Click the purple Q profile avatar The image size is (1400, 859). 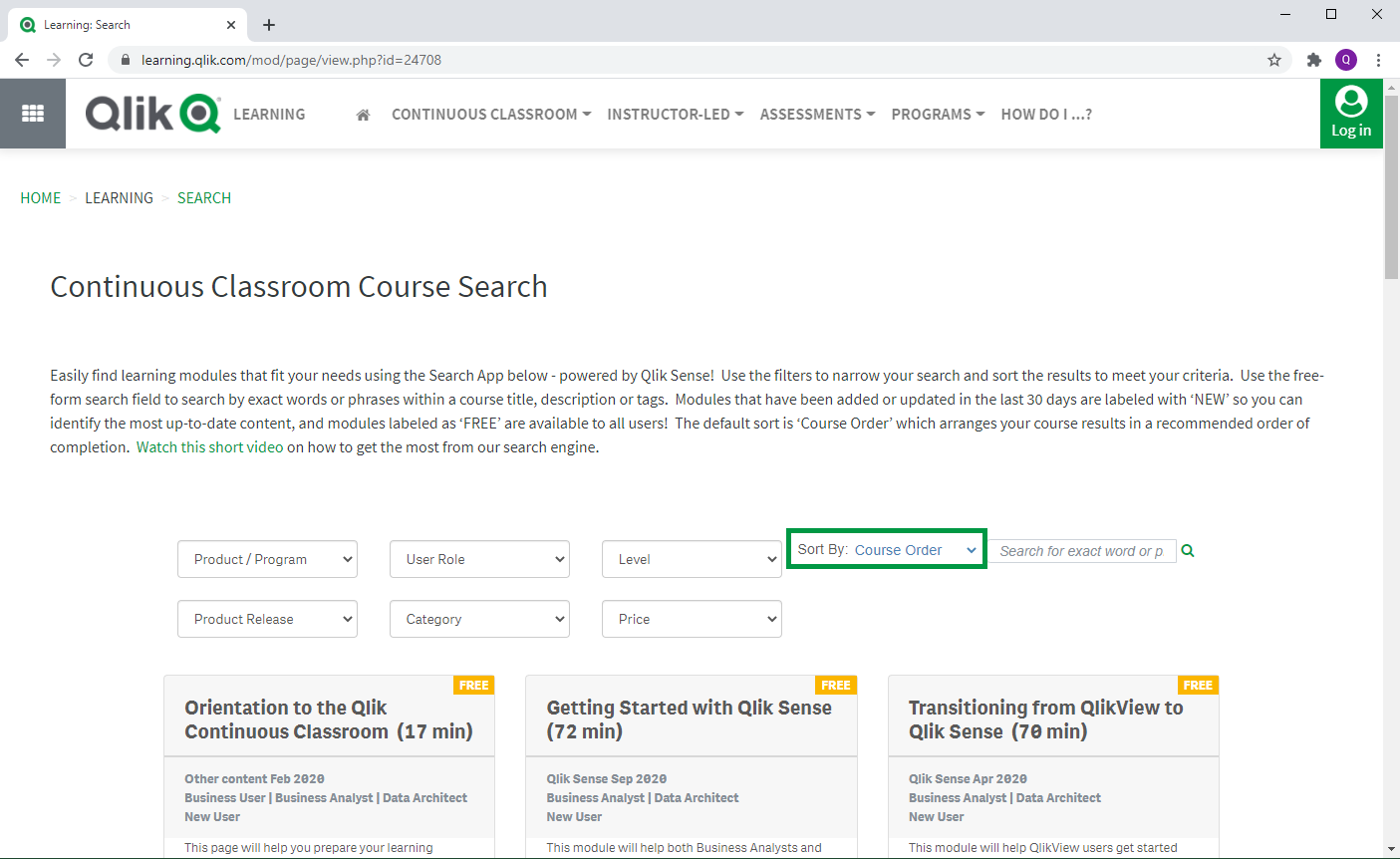click(1346, 60)
